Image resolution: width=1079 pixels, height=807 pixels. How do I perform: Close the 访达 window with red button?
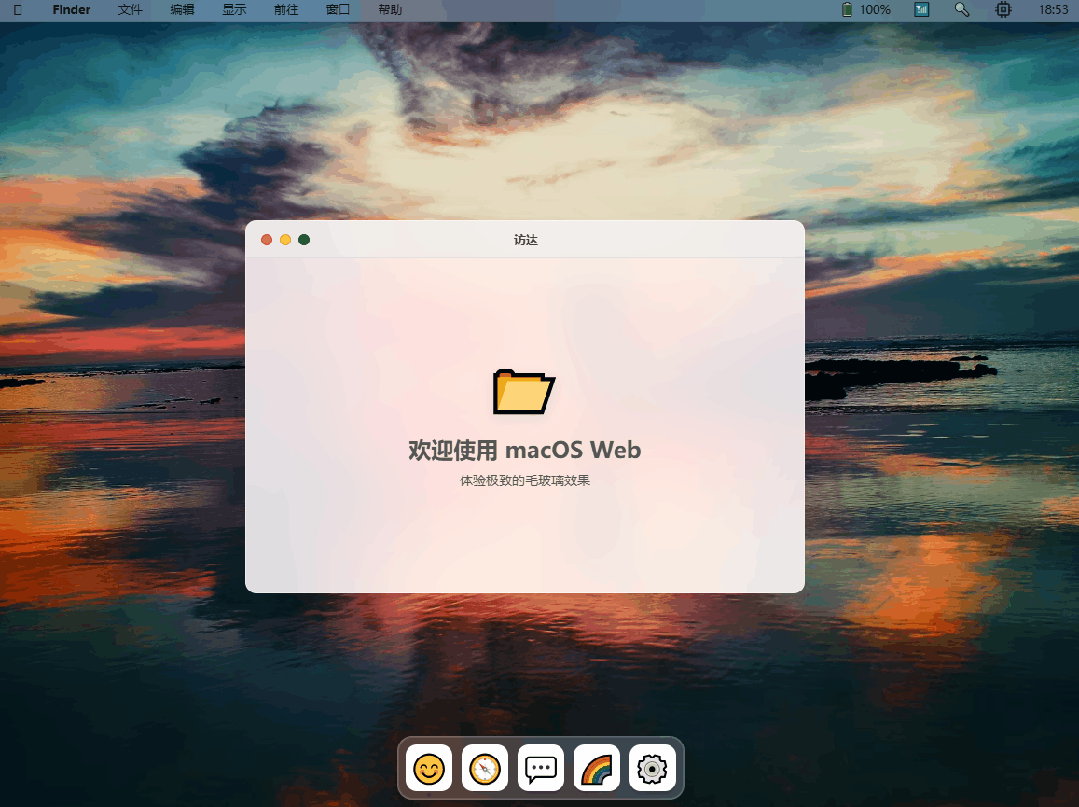click(266, 239)
